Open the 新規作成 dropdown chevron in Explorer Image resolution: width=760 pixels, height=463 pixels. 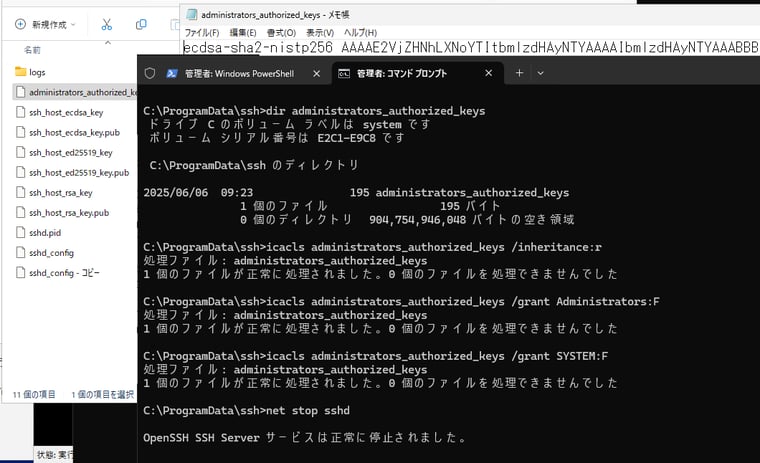[73, 24]
